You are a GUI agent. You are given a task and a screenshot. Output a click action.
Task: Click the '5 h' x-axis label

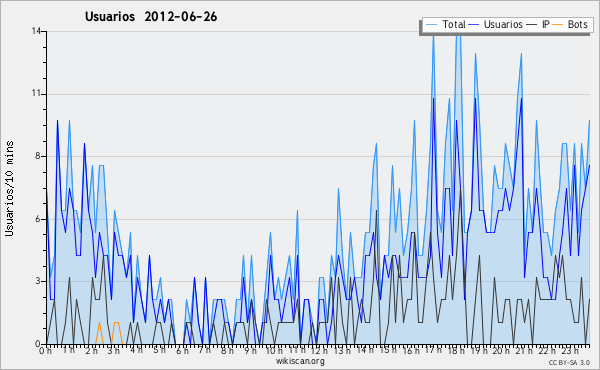click(x=159, y=350)
